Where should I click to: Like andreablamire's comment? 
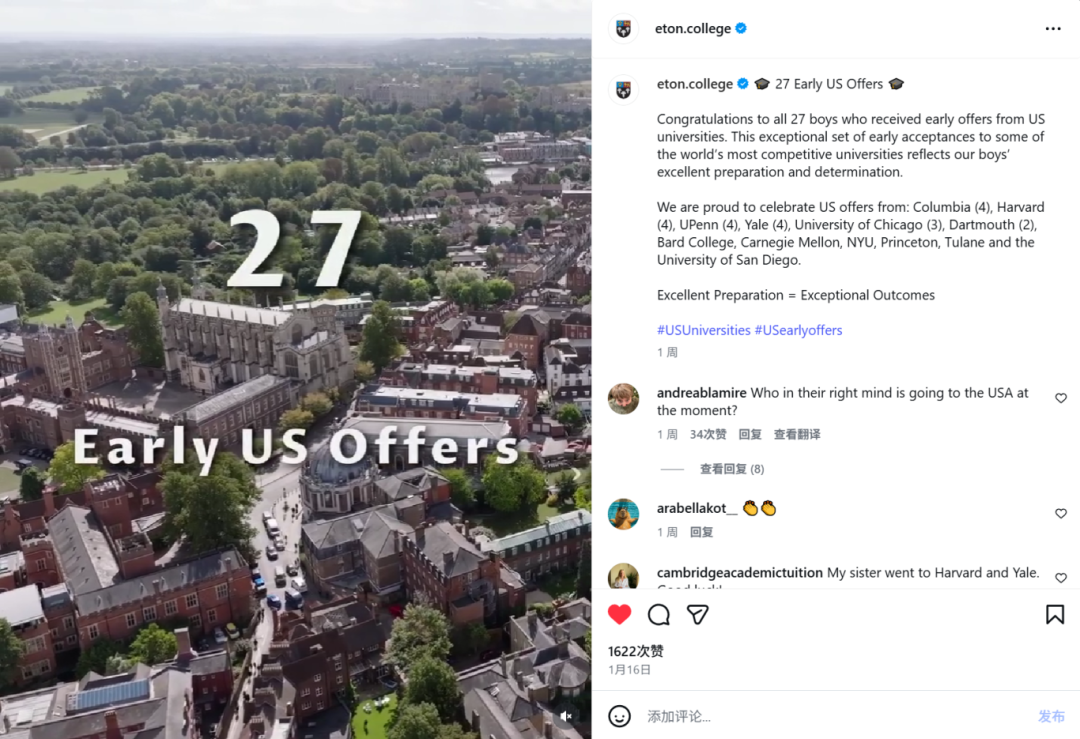[1061, 398]
